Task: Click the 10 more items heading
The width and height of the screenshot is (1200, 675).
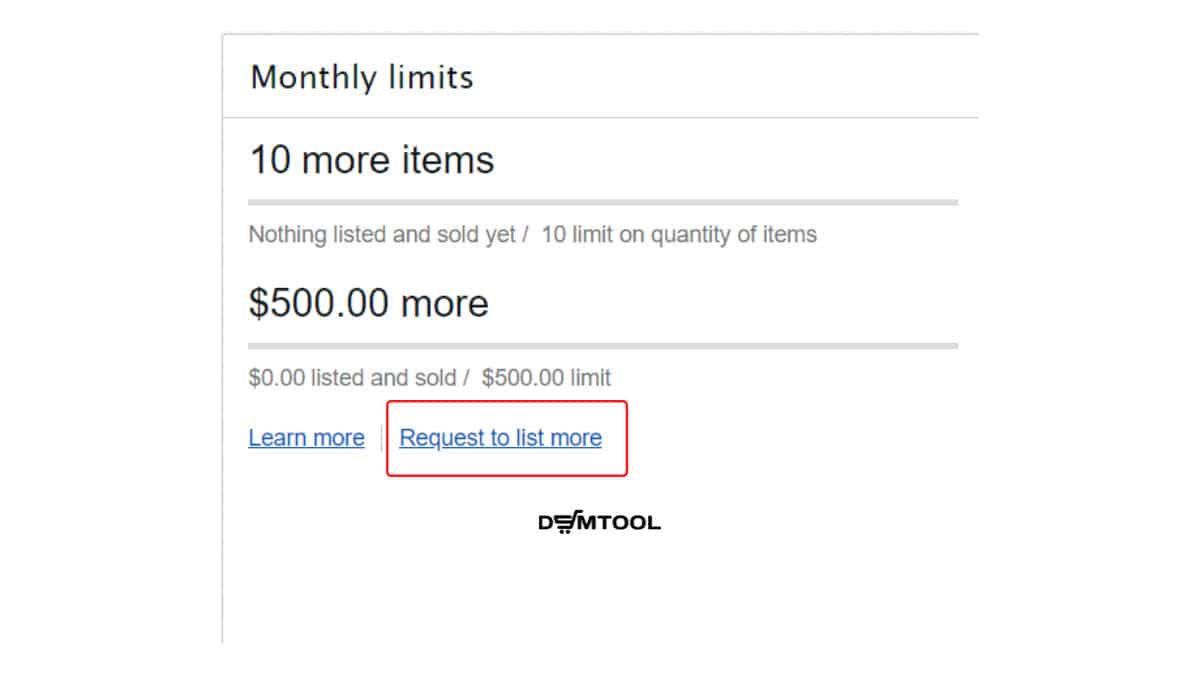Action: (x=371, y=160)
